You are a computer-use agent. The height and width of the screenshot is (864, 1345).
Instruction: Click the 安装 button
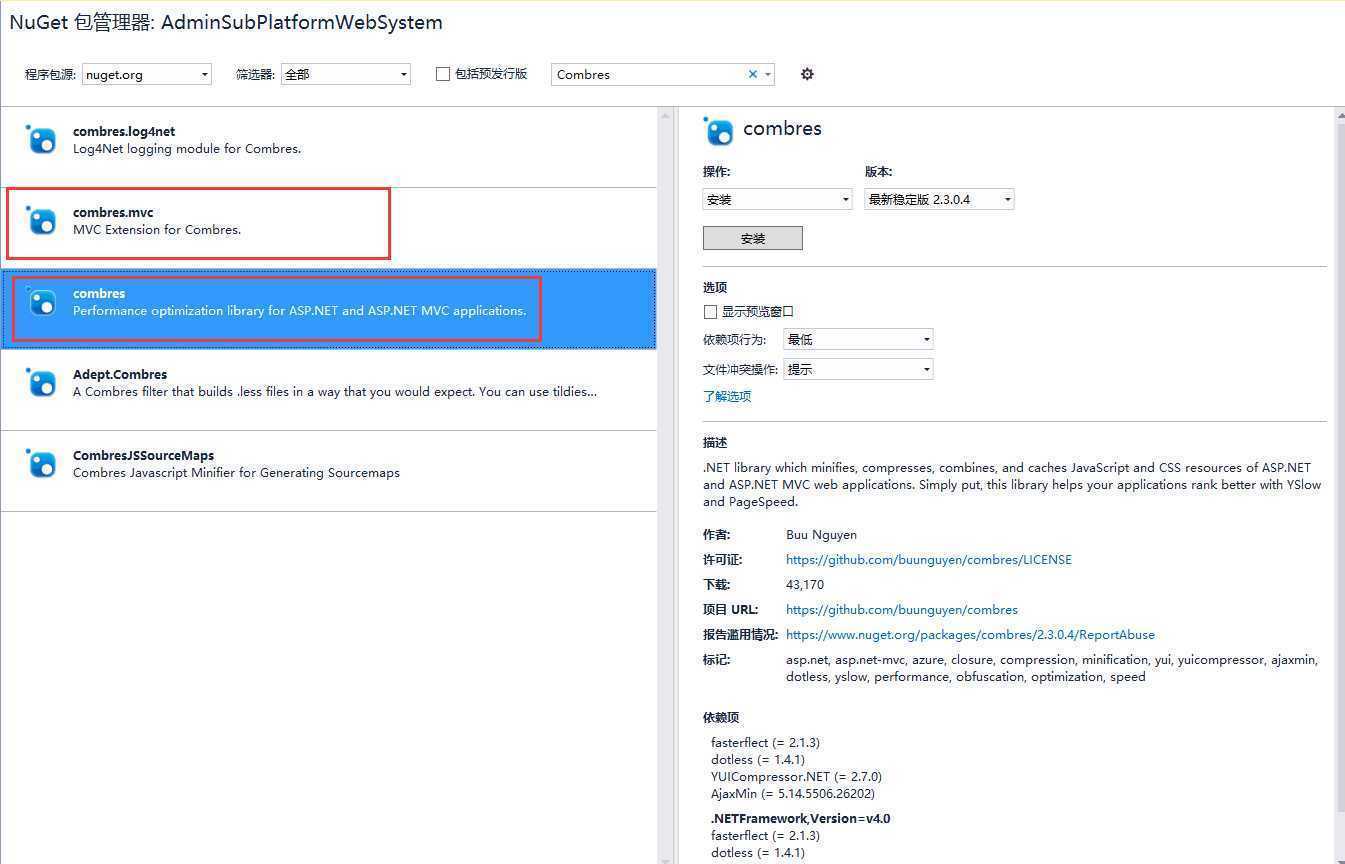pyautogui.click(x=753, y=238)
